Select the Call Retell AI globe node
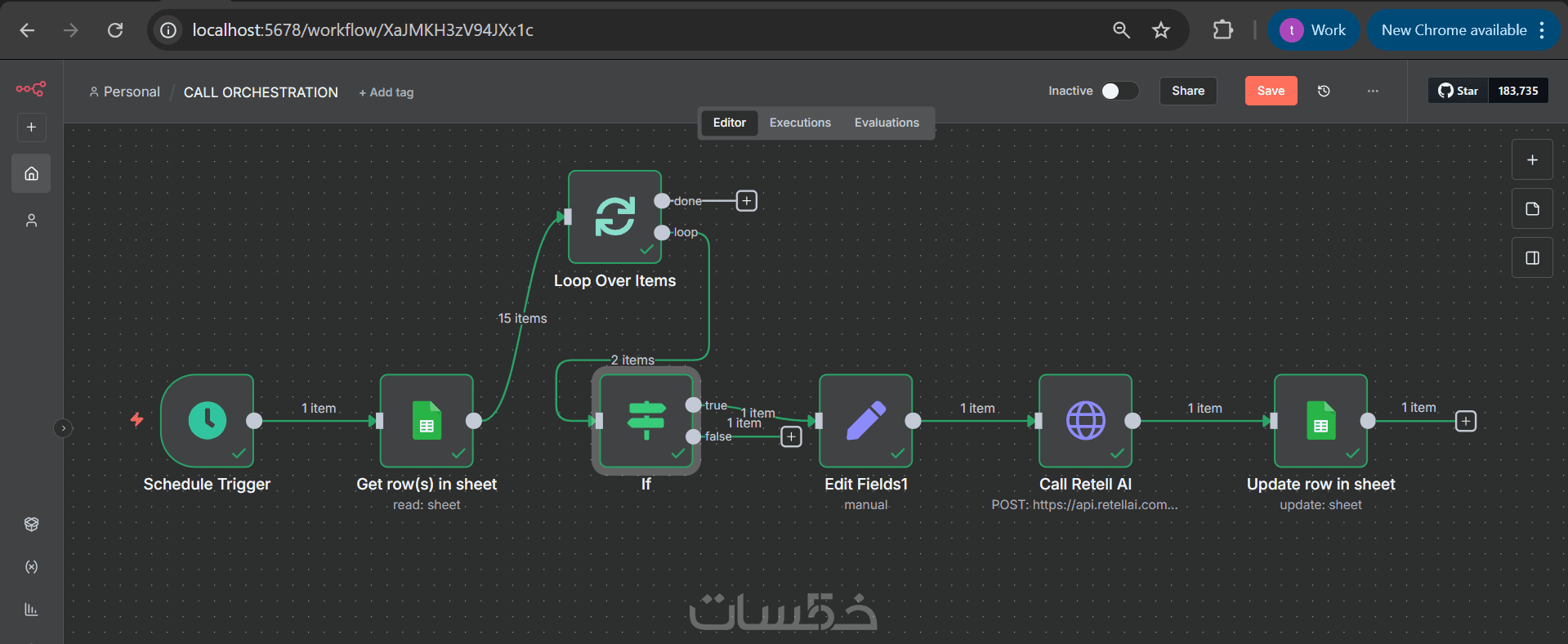Image resolution: width=1568 pixels, height=644 pixels. click(x=1085, y=421)
